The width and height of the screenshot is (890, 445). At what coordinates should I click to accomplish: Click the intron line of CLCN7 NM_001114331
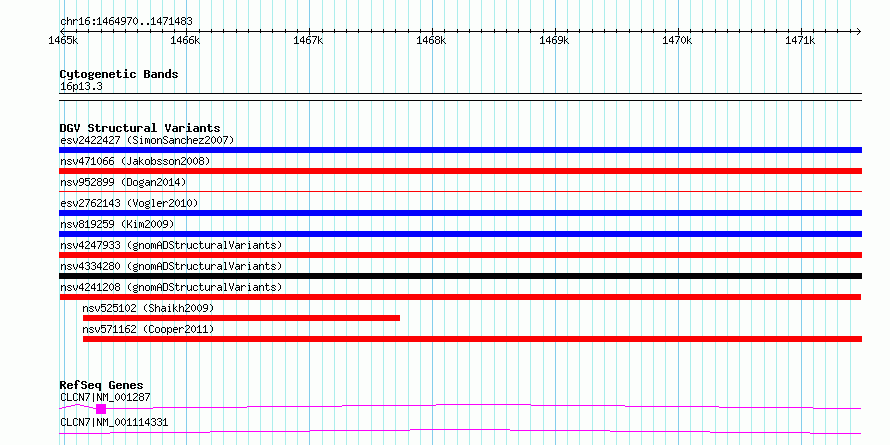click(460, 431)
